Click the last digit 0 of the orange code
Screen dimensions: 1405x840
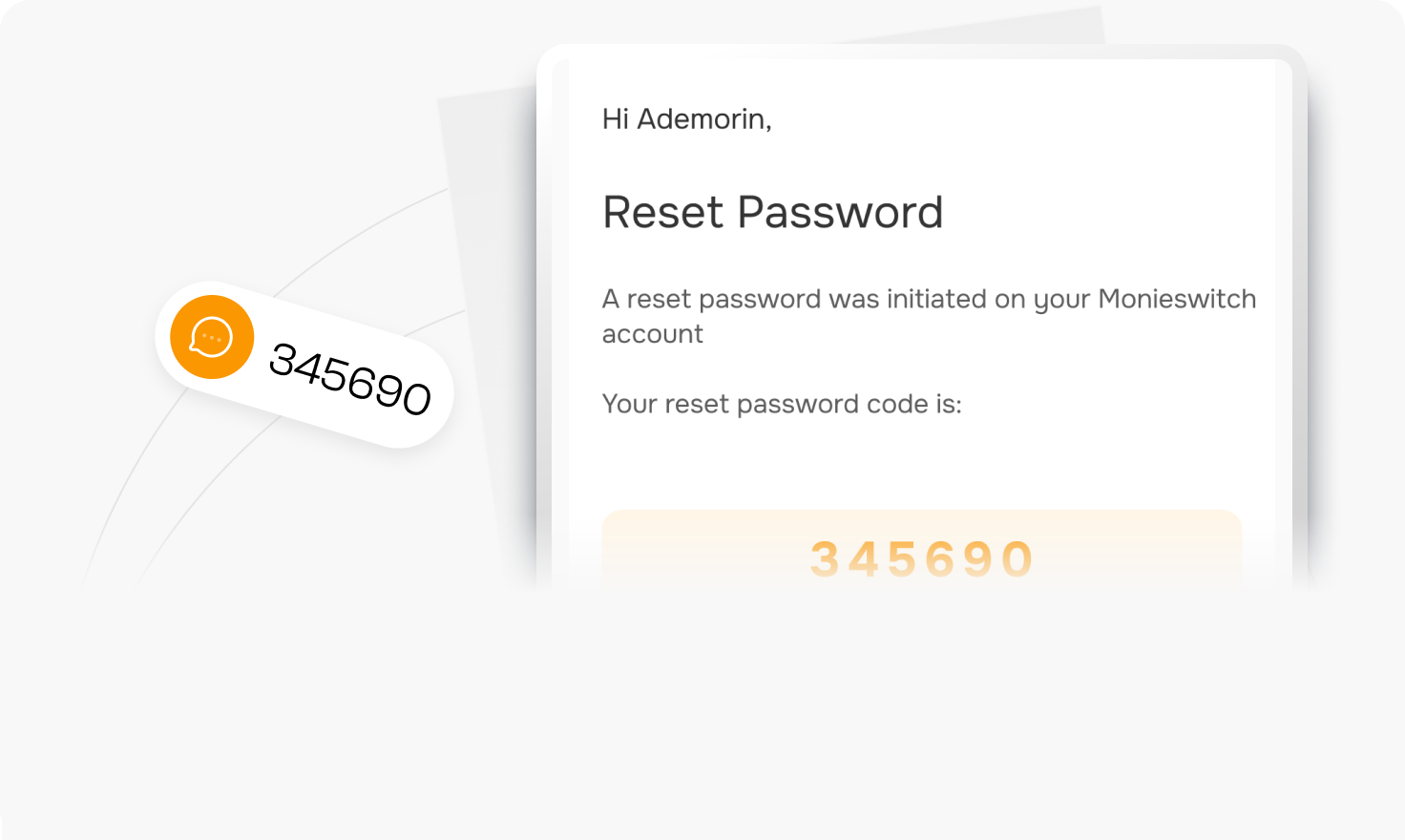(1017, 559)
